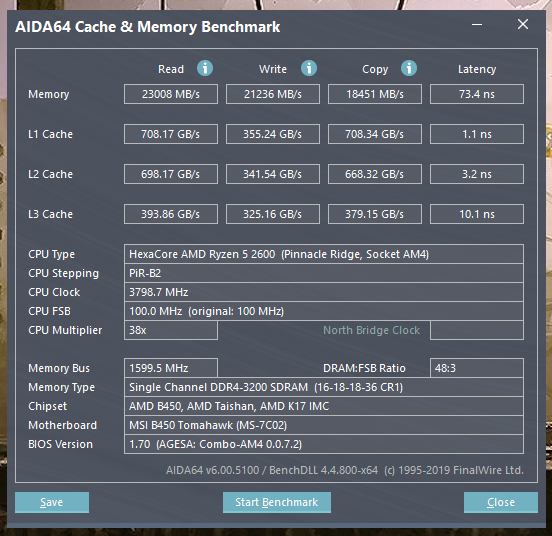Click the Close button

501,502
